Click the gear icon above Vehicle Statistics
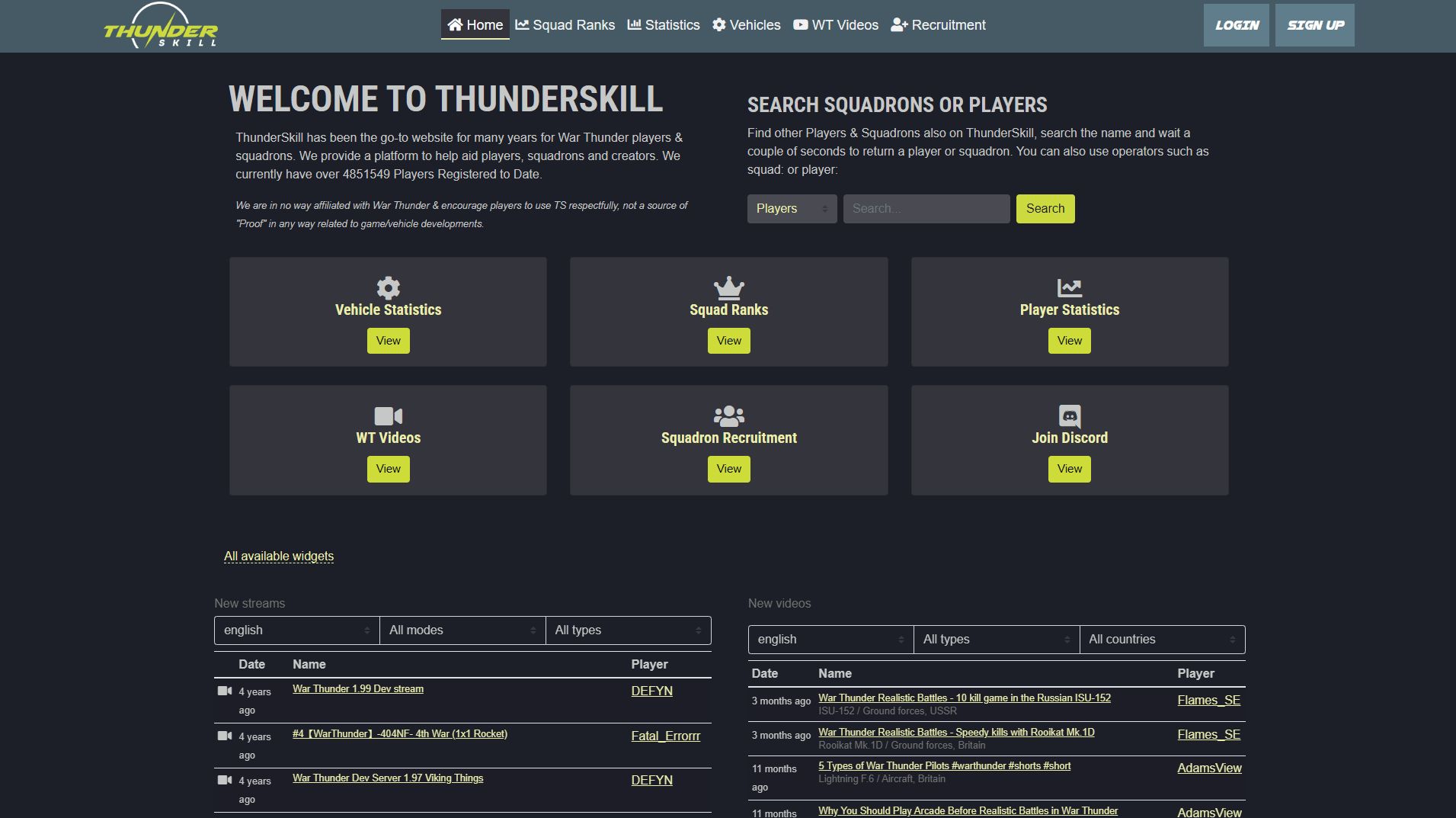Image resolution: width=1456 pixels, height=818 pixels. 388,287
